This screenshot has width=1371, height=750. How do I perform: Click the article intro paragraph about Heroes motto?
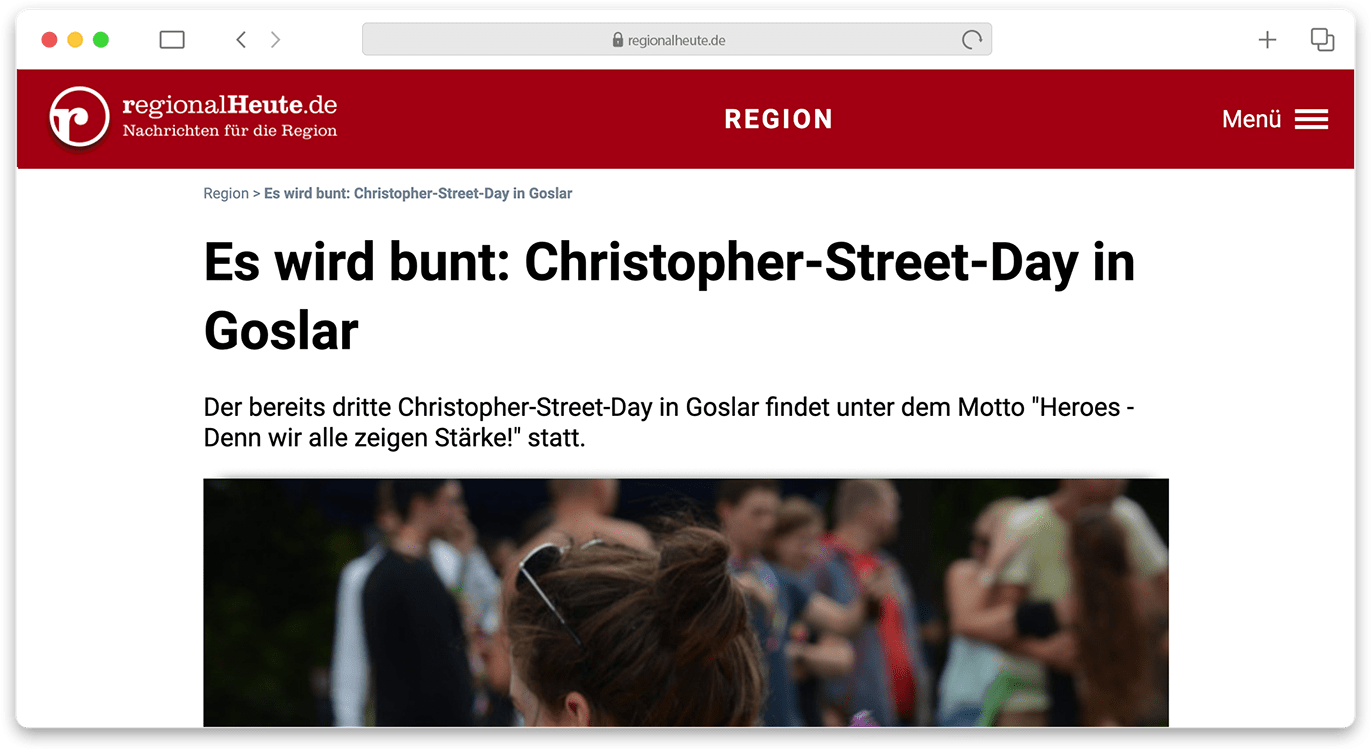tap(669, 422)
